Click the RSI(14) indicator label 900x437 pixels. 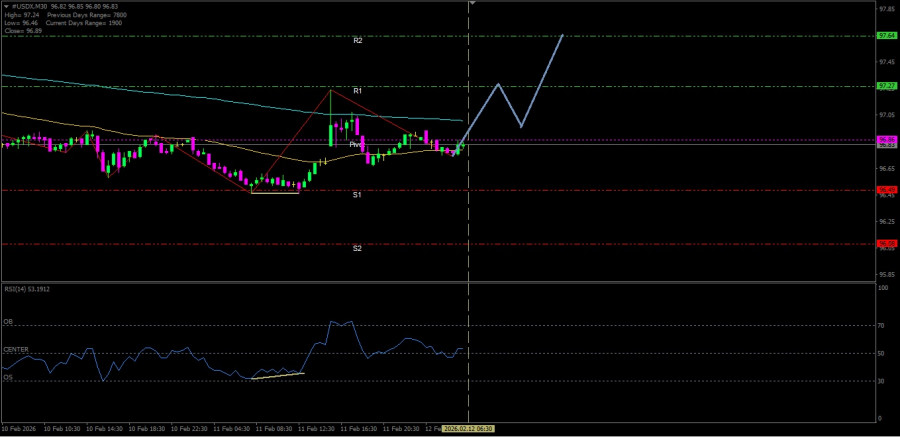[26, 288]
